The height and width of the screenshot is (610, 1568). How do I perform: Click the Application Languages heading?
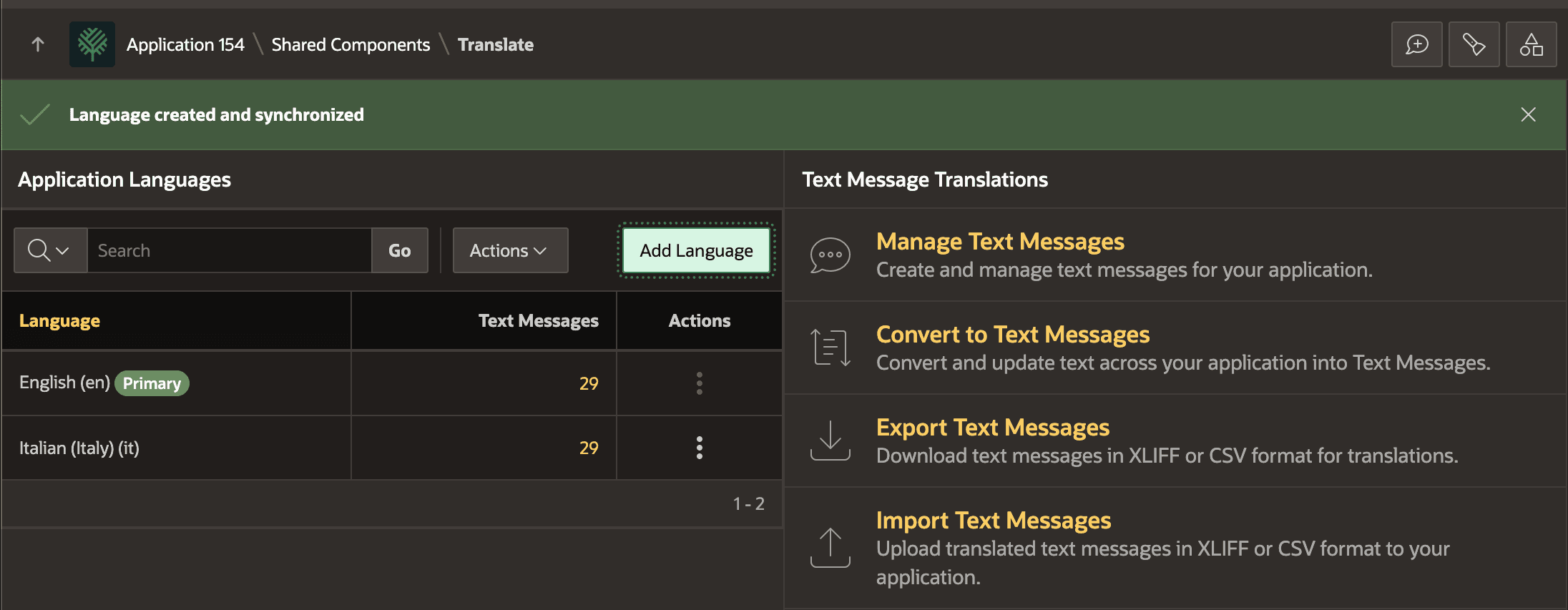(x=124, y=179)
